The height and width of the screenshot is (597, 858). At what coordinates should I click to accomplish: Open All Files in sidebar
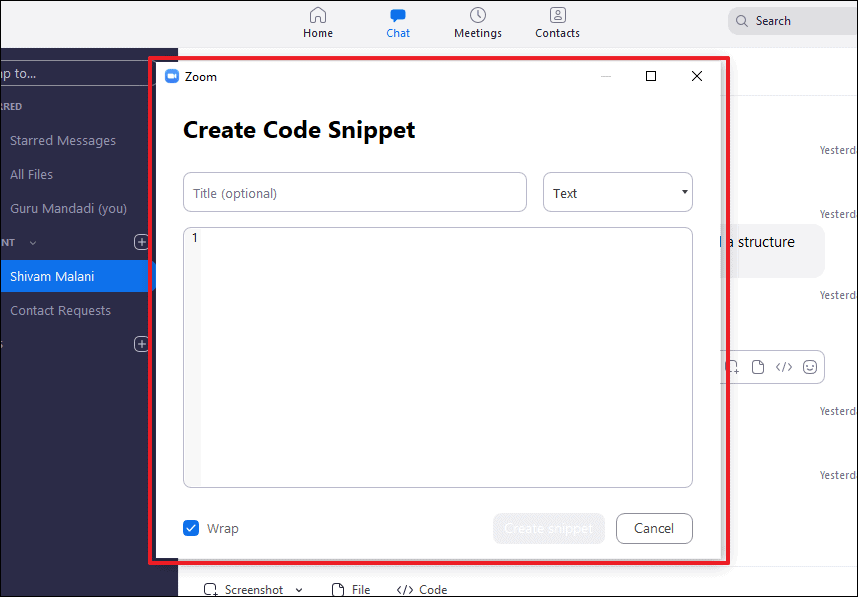click(x=32, y=175)
